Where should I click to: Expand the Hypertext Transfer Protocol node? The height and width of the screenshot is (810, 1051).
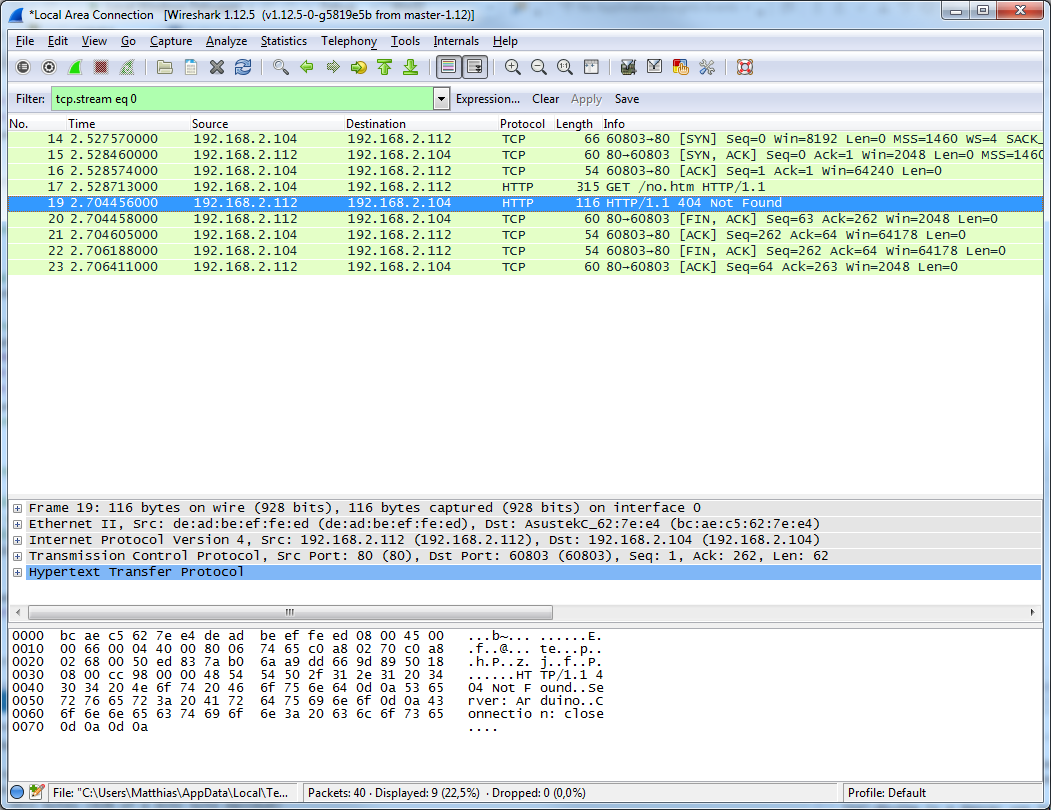point(17,573)
